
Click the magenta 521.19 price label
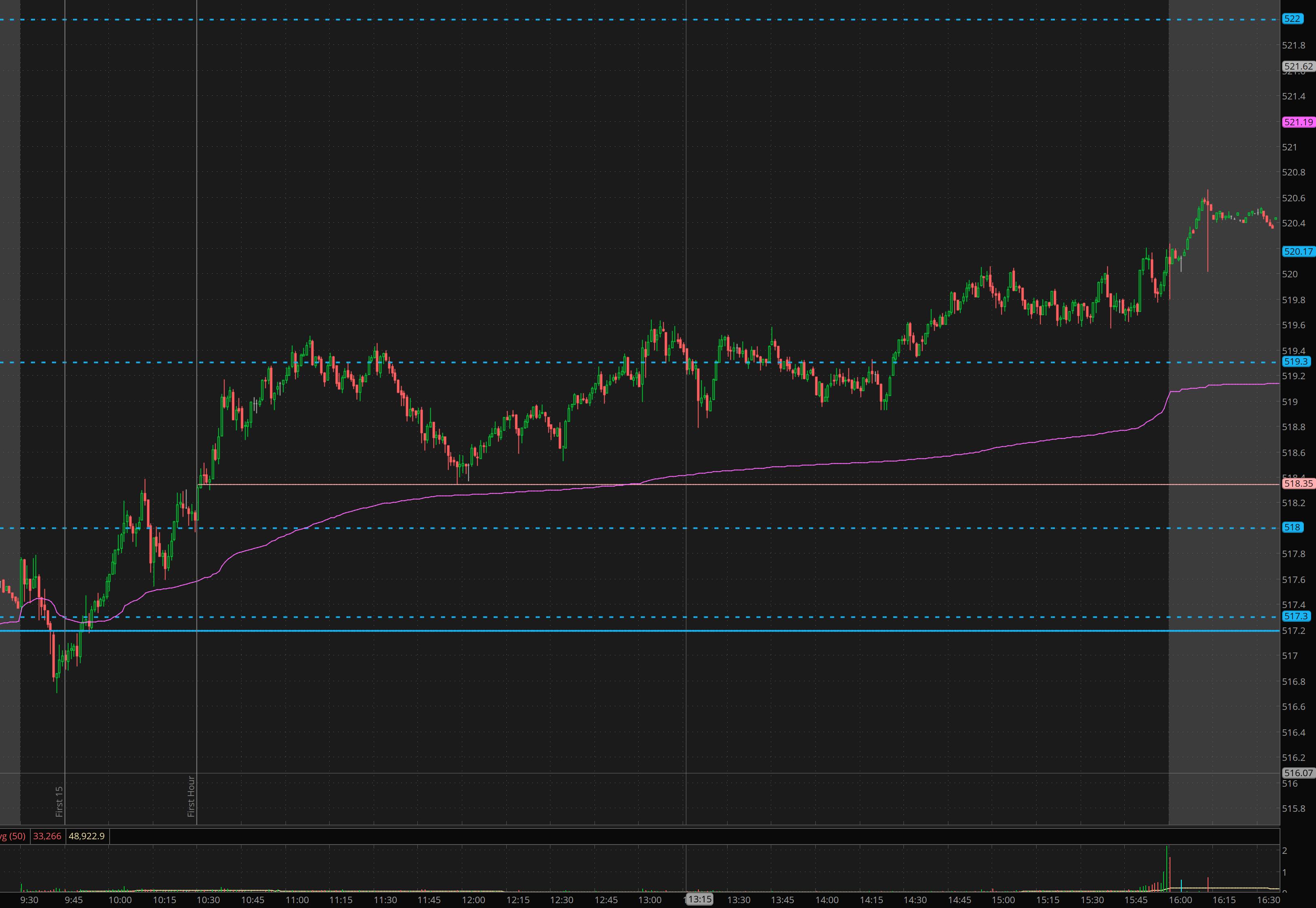(x=1298, y=122)
